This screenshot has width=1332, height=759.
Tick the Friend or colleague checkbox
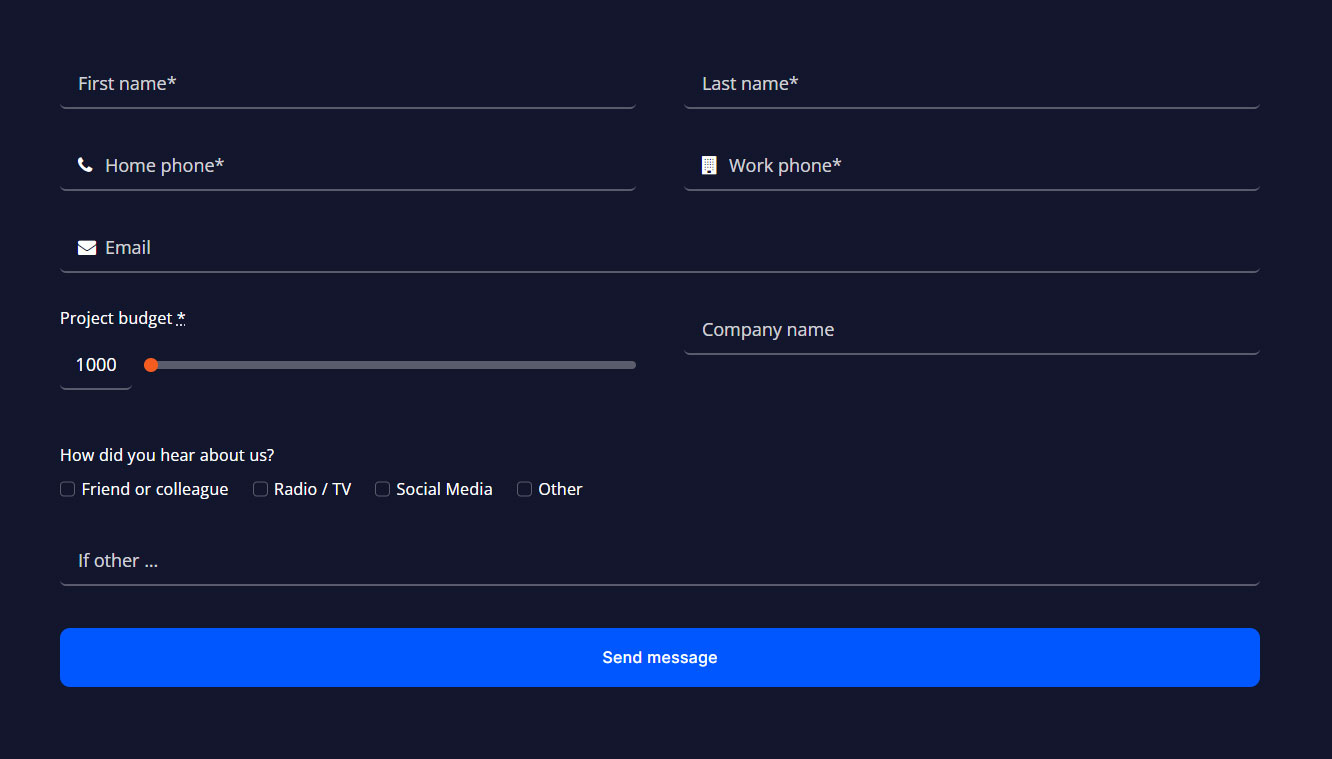68,489
